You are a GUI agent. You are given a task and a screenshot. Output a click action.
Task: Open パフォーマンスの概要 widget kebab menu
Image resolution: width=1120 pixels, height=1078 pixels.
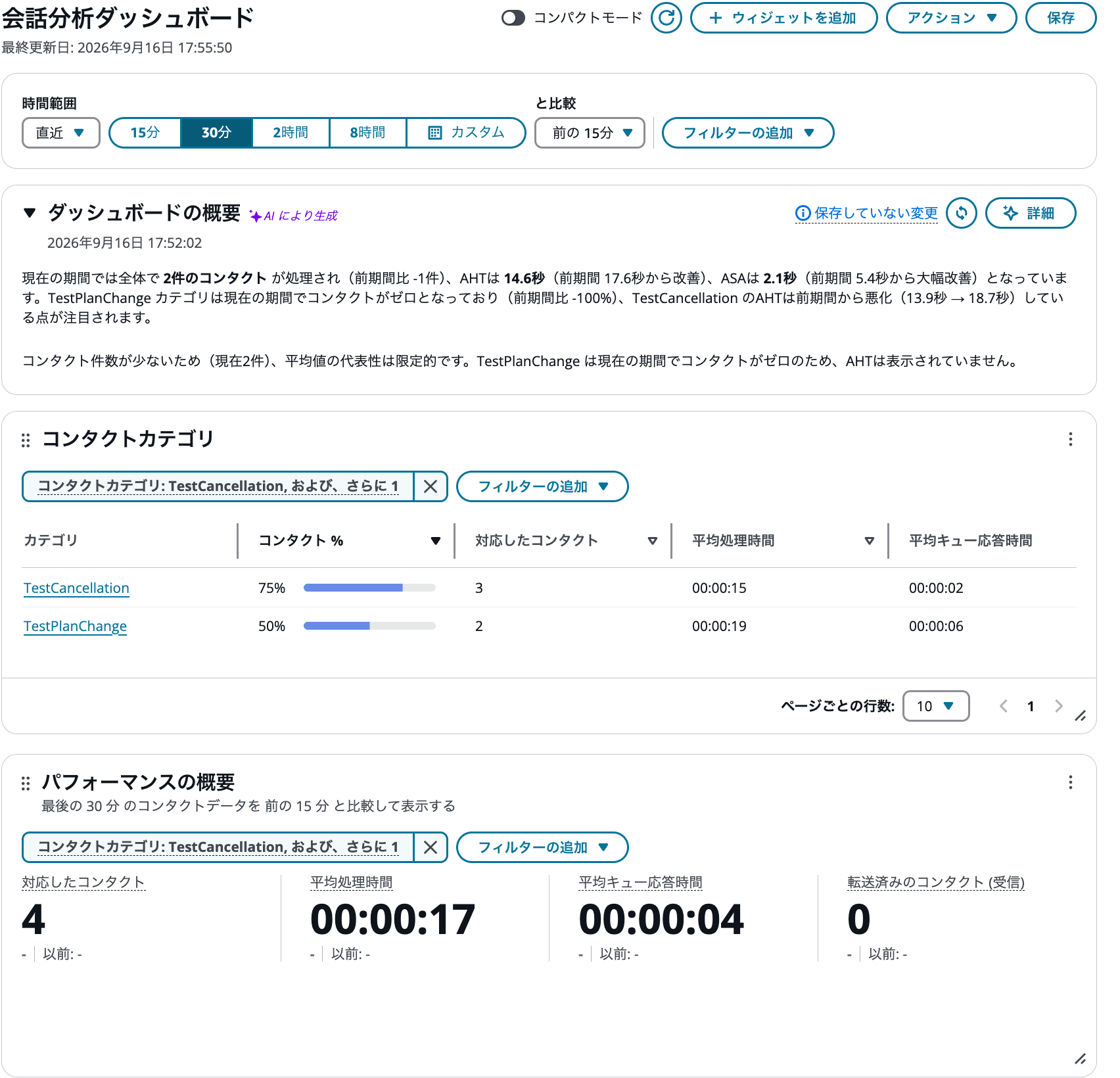click(1071, 782)
